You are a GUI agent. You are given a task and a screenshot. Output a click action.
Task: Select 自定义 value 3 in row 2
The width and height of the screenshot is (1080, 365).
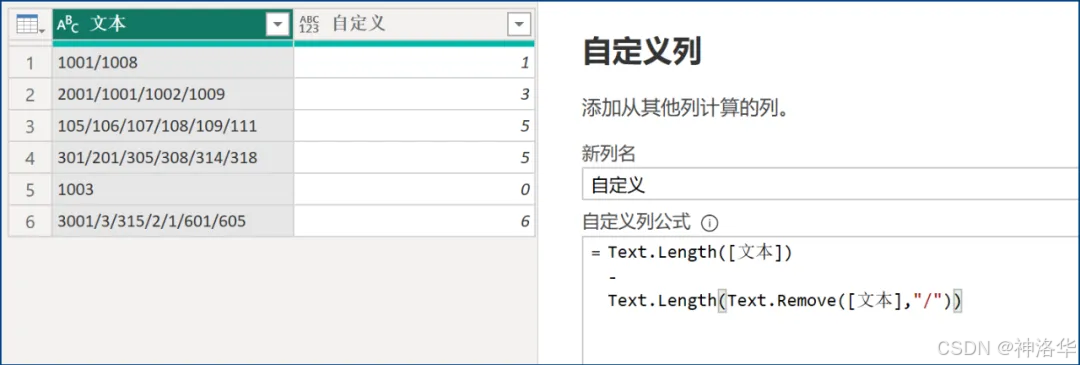(415, 94)
